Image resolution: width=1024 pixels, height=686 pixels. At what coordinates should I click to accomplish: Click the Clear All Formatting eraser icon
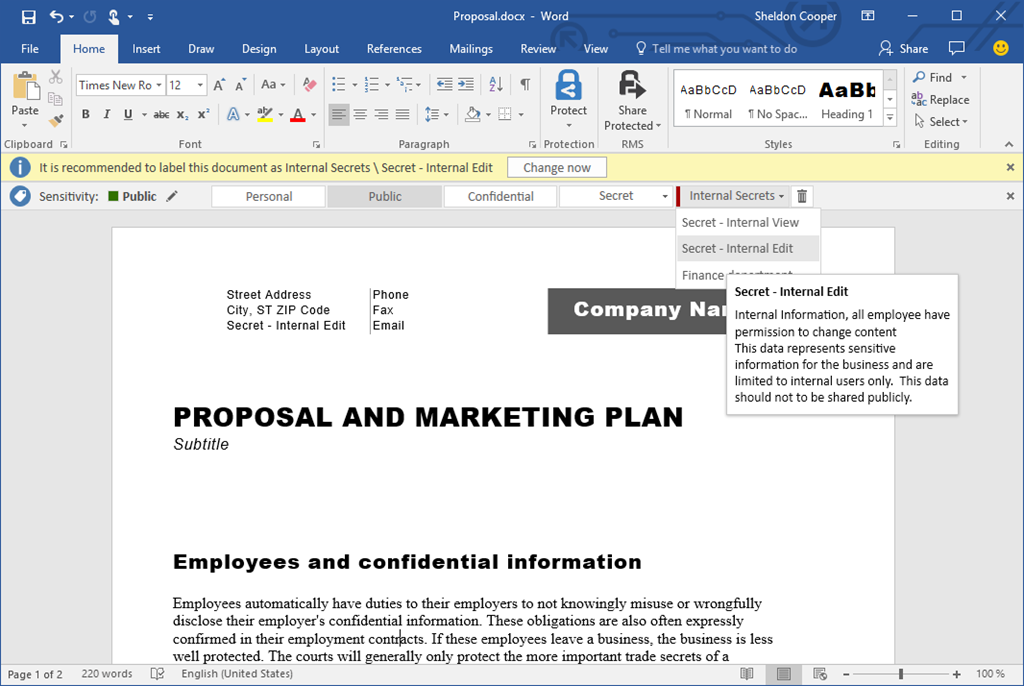click(309, 85)
